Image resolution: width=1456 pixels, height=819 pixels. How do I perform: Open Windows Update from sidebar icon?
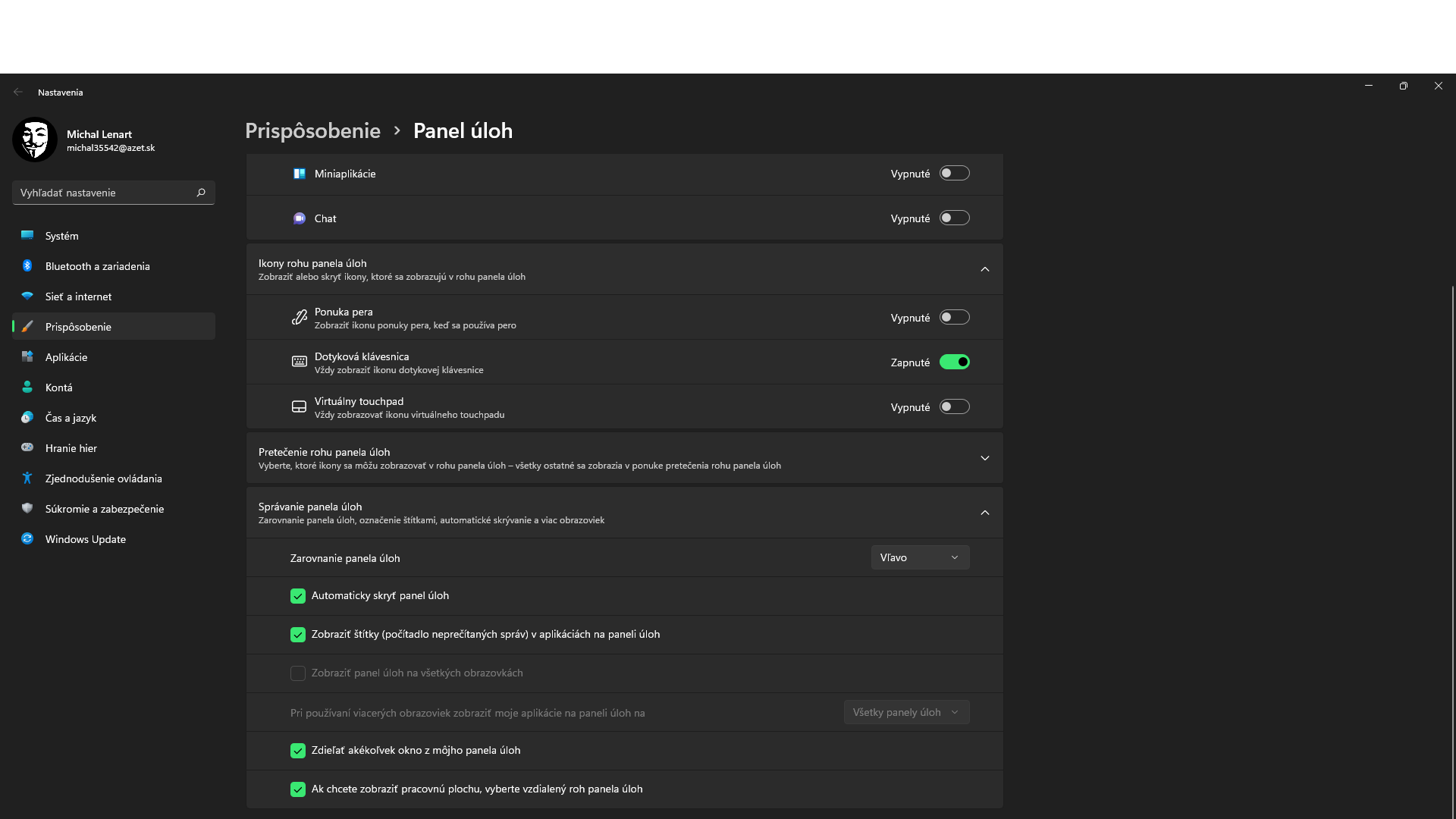(x=27, y=539)
